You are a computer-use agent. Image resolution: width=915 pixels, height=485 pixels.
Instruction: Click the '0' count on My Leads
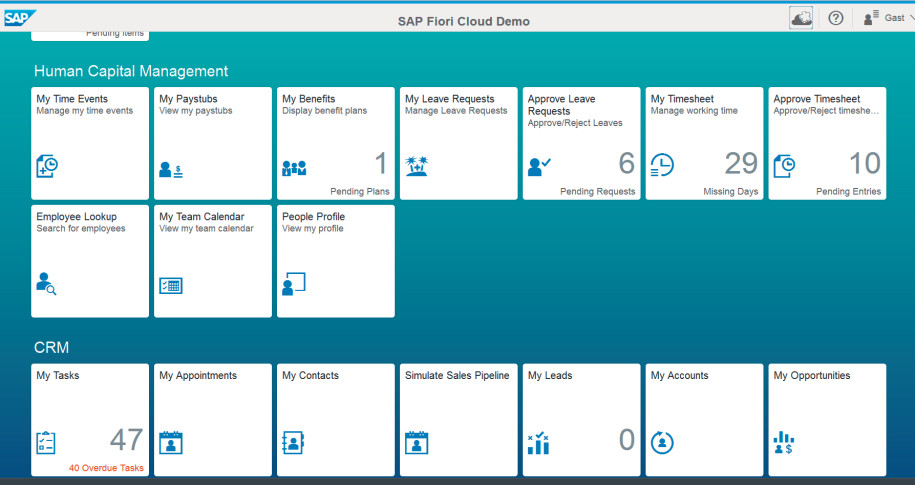627,440
